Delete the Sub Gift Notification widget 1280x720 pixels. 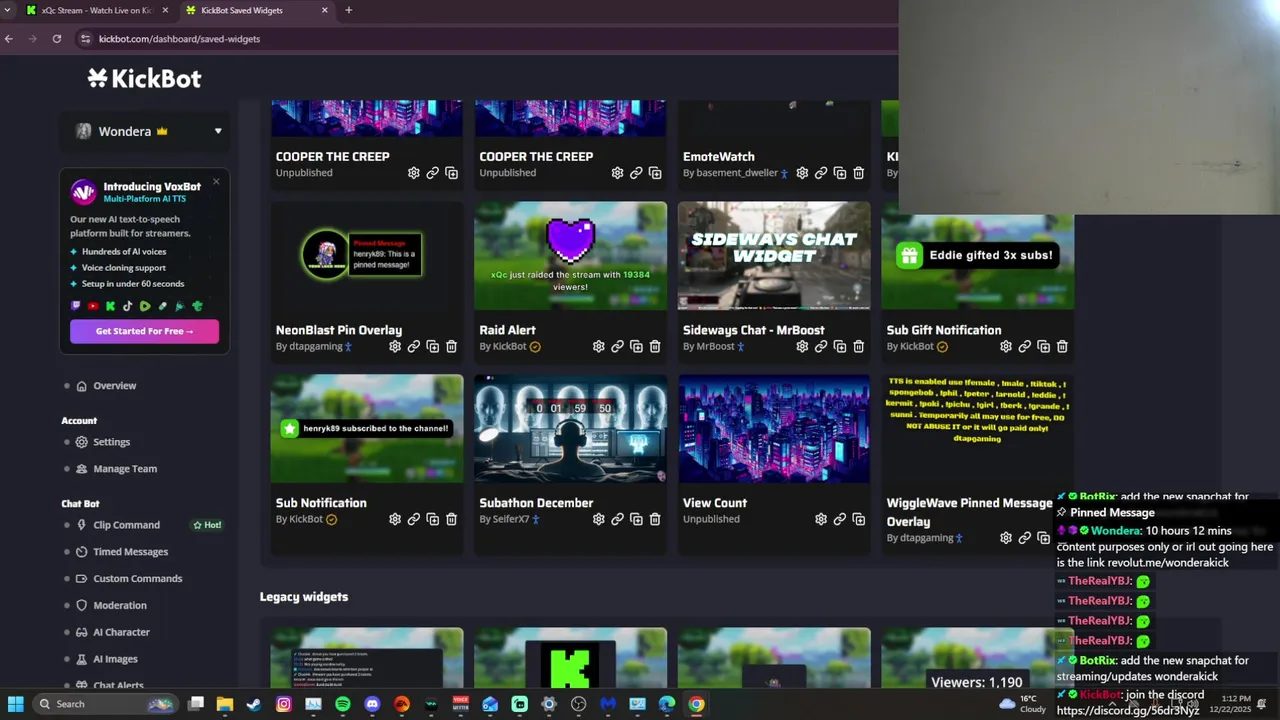point(1062,346)
